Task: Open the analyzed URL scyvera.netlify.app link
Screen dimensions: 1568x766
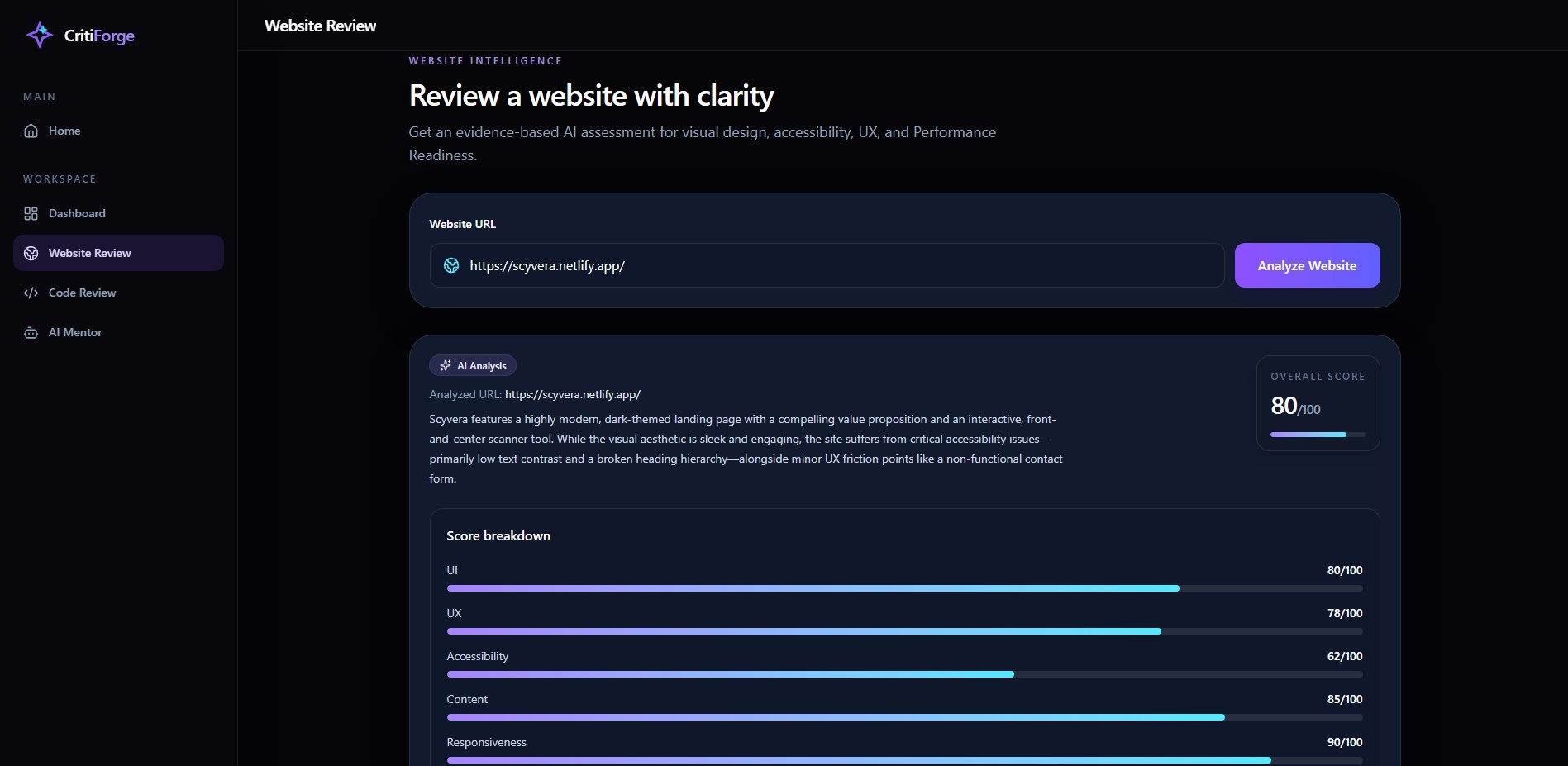Action: [x=573, y=394]
